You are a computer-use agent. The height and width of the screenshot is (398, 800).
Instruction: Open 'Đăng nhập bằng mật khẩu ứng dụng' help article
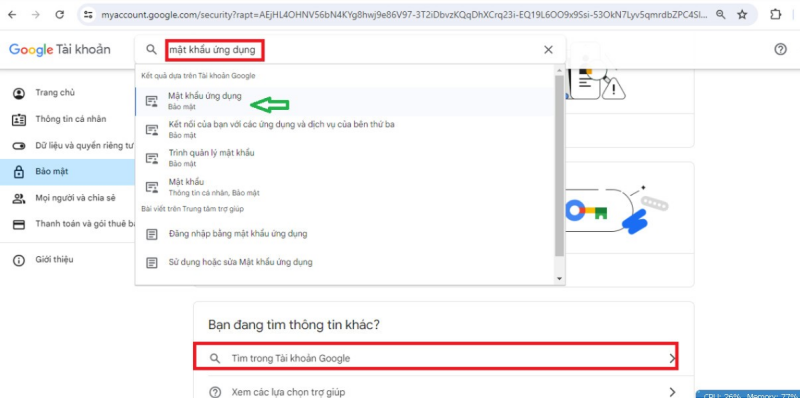(x=344, y=234)
